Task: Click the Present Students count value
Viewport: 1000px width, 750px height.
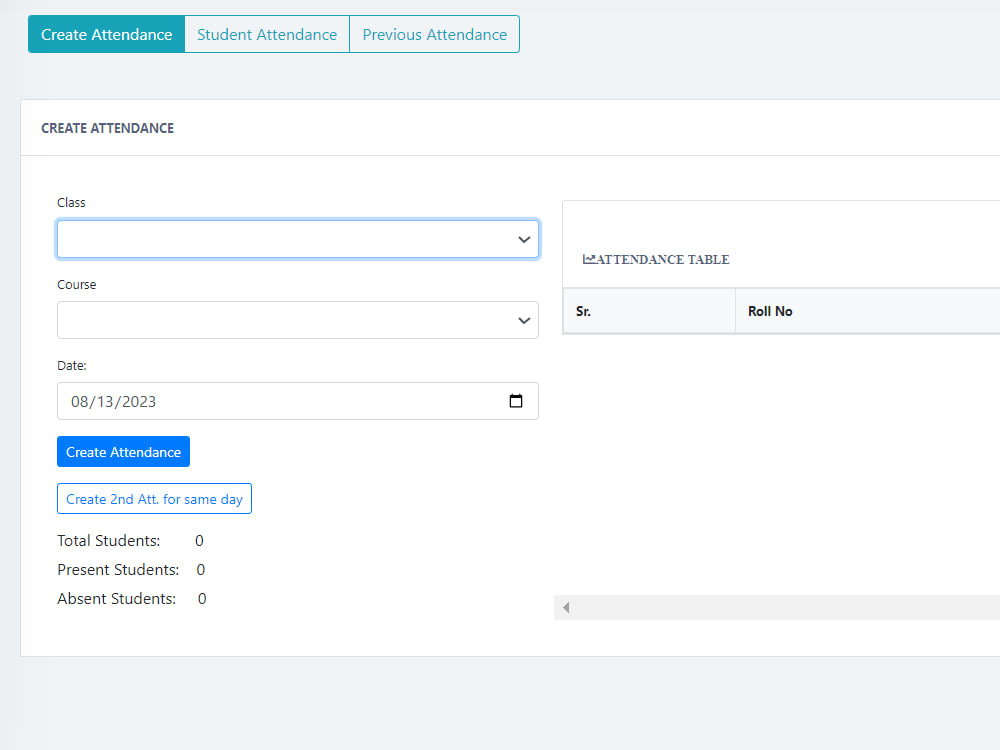Action: point(200,569)
